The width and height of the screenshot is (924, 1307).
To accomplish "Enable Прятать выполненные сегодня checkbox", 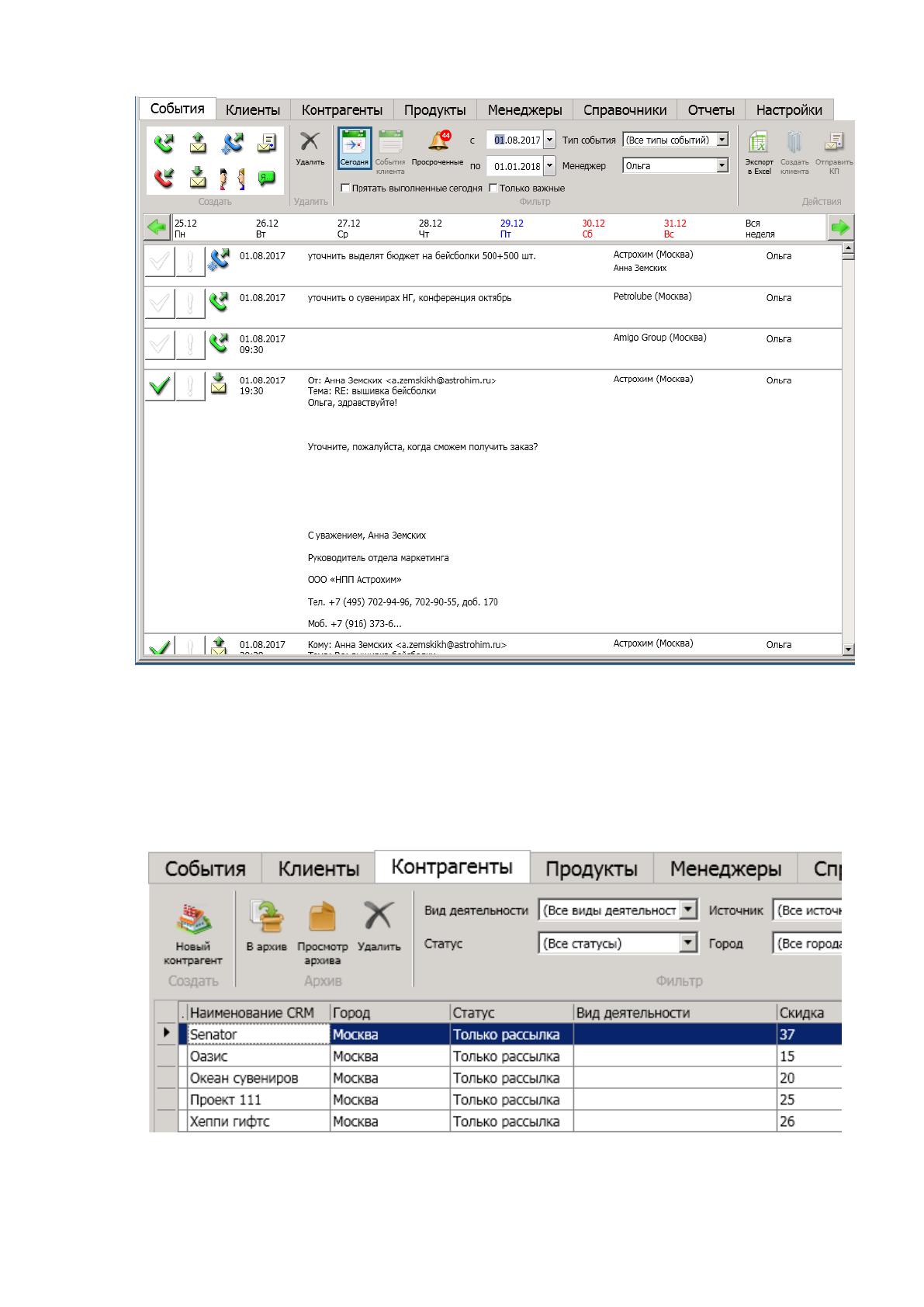I will tap(346, 189).
